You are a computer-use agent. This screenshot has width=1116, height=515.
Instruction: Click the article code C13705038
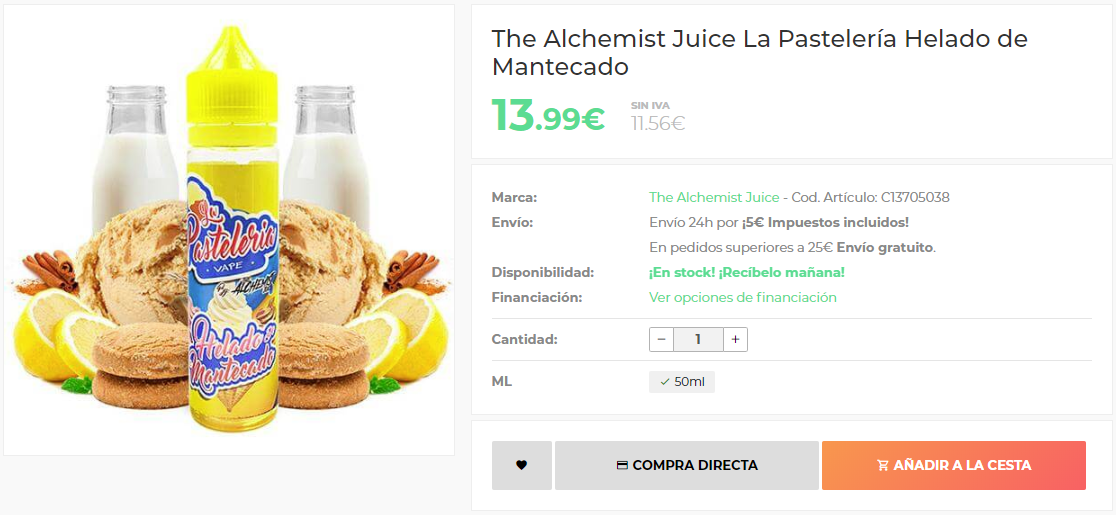(x=915, y=197)
